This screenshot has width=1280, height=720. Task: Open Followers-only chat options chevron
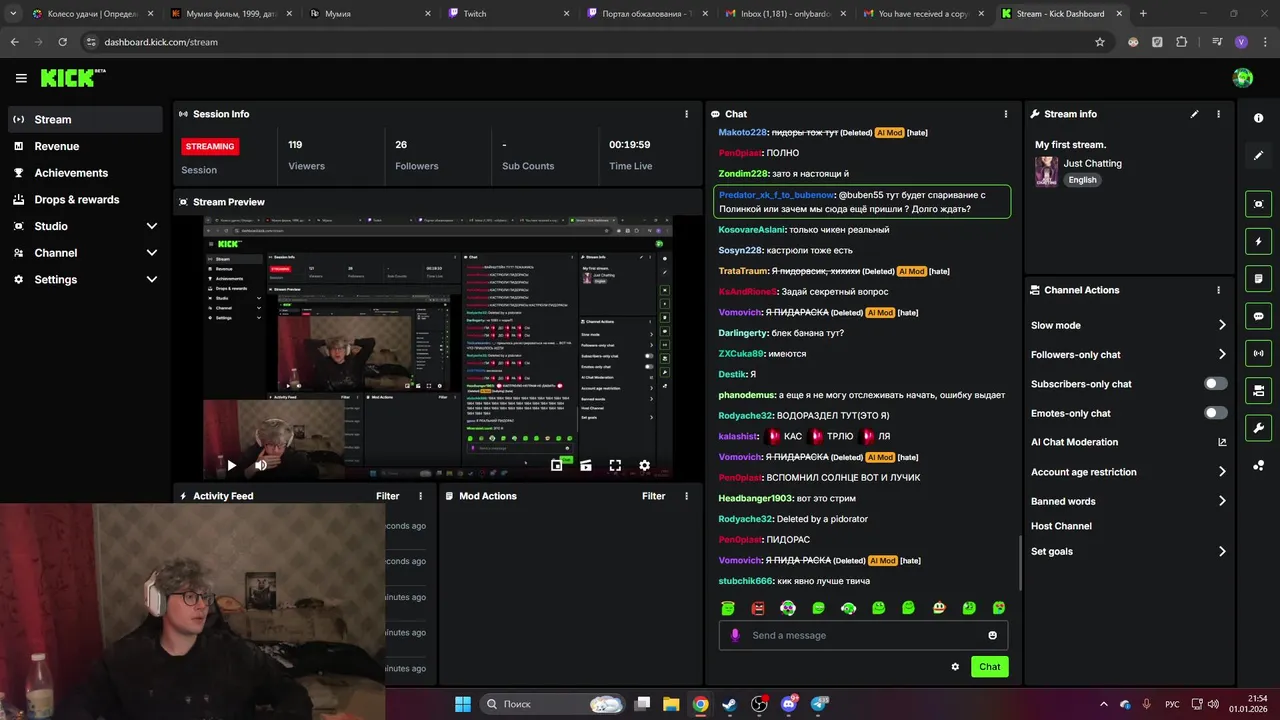click(x=1222, y=354)
